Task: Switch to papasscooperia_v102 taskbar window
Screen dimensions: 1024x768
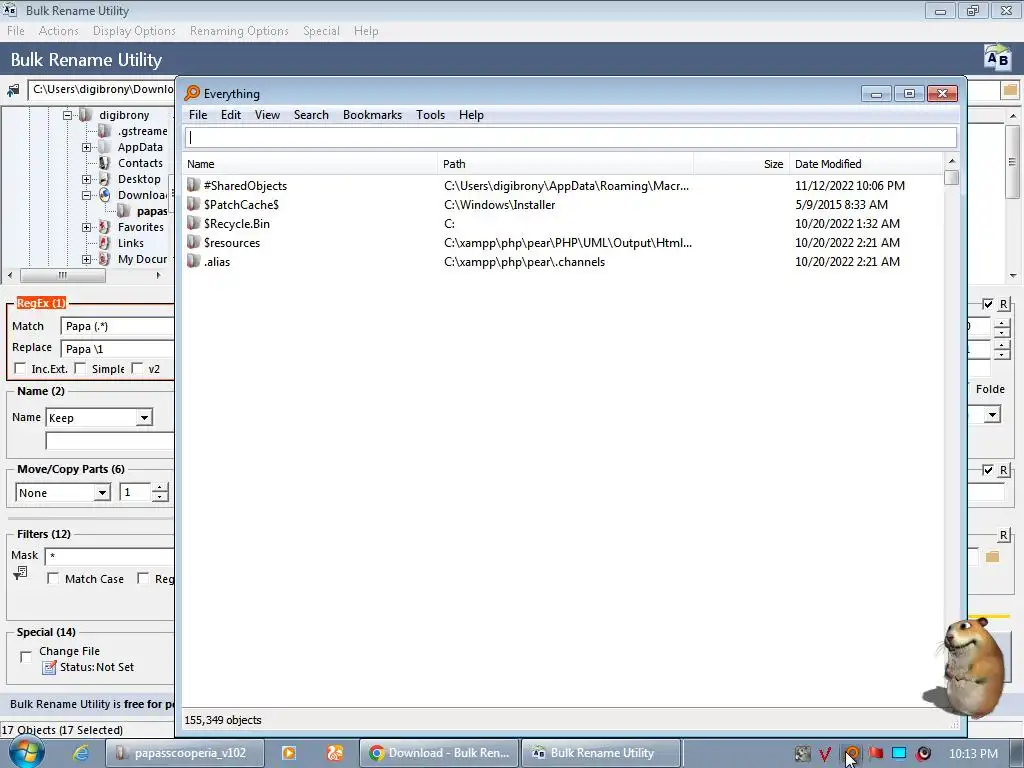Action: 185,753
